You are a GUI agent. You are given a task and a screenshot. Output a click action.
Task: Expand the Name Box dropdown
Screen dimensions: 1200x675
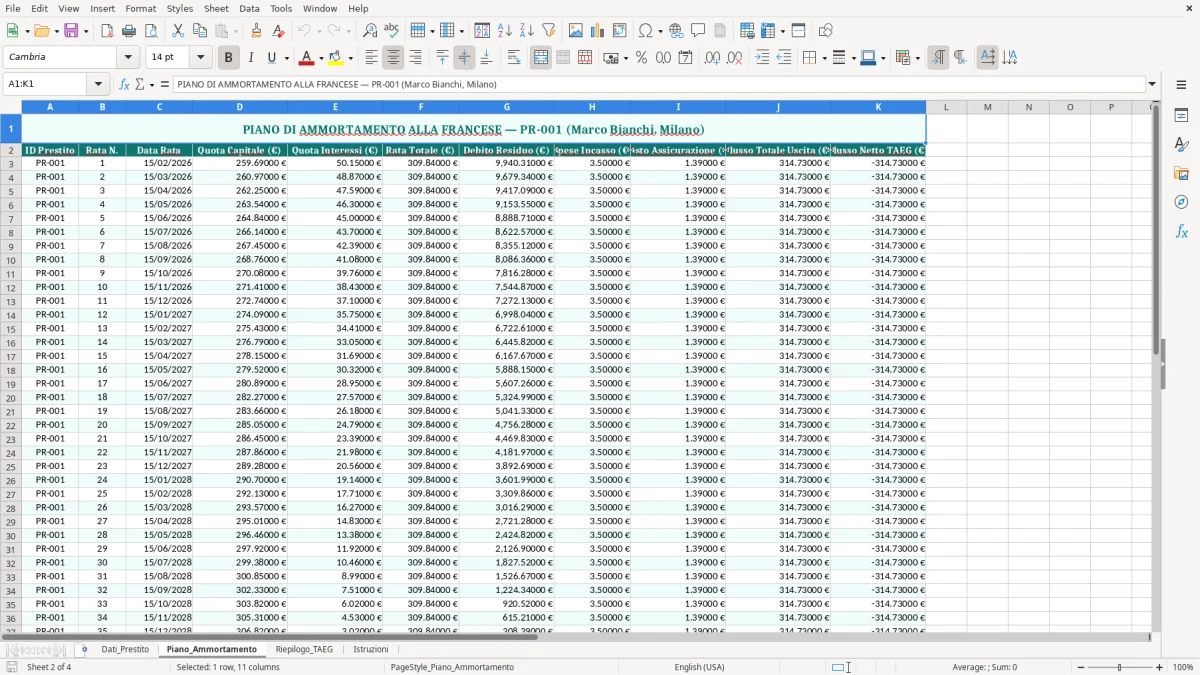pos(98,84)
